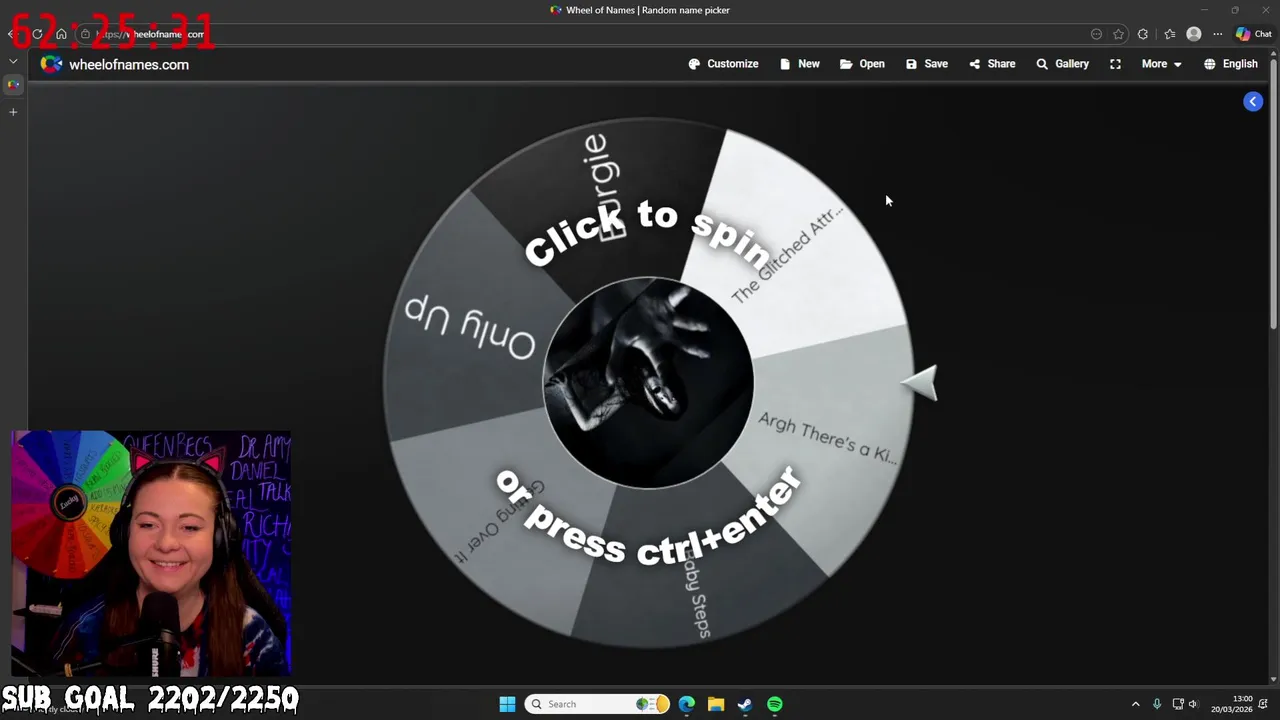Open a new tab with plus
Viewport: 1280px width, 720px height.
click(x=13, y=112)
